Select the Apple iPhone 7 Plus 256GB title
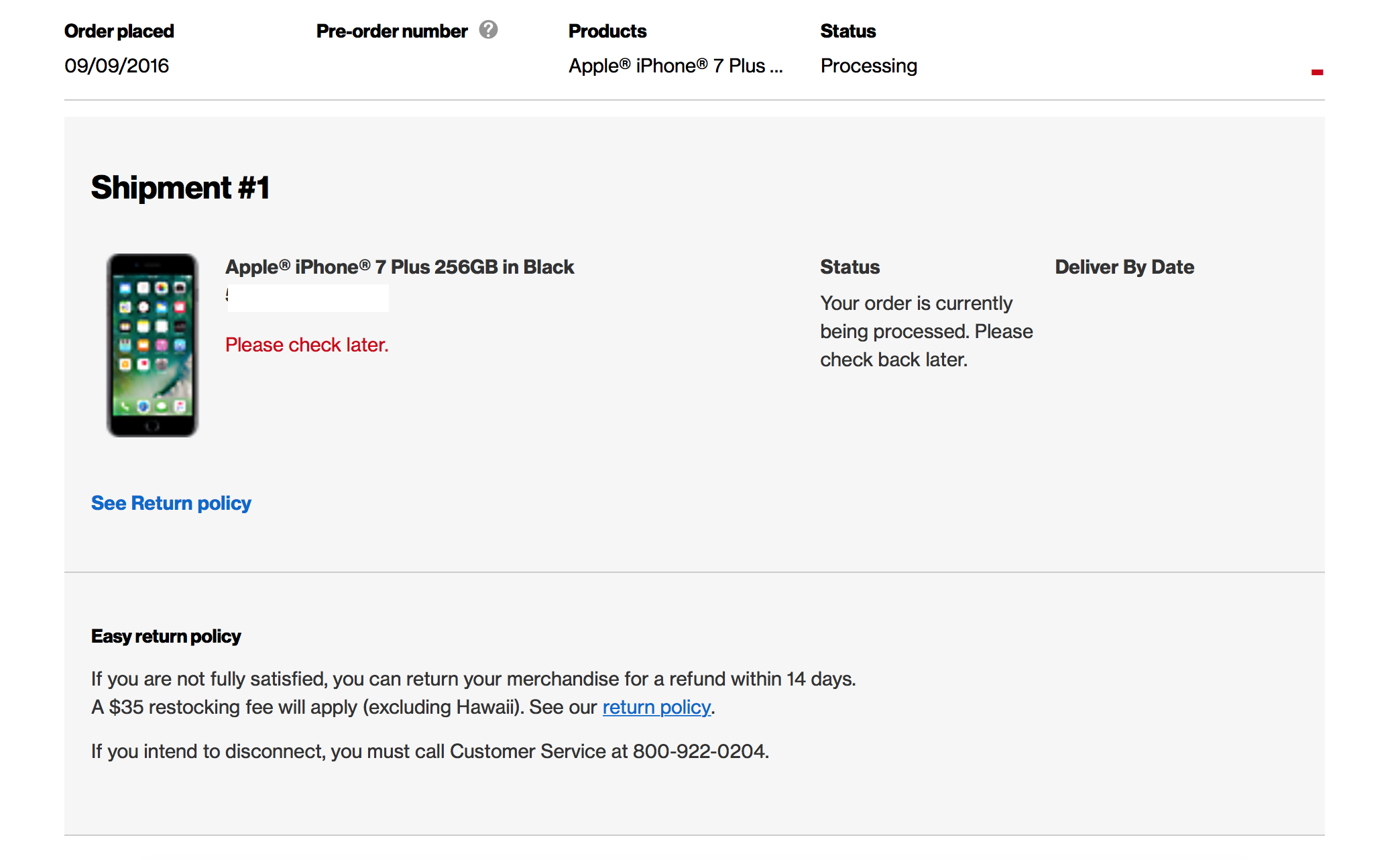 400,267
